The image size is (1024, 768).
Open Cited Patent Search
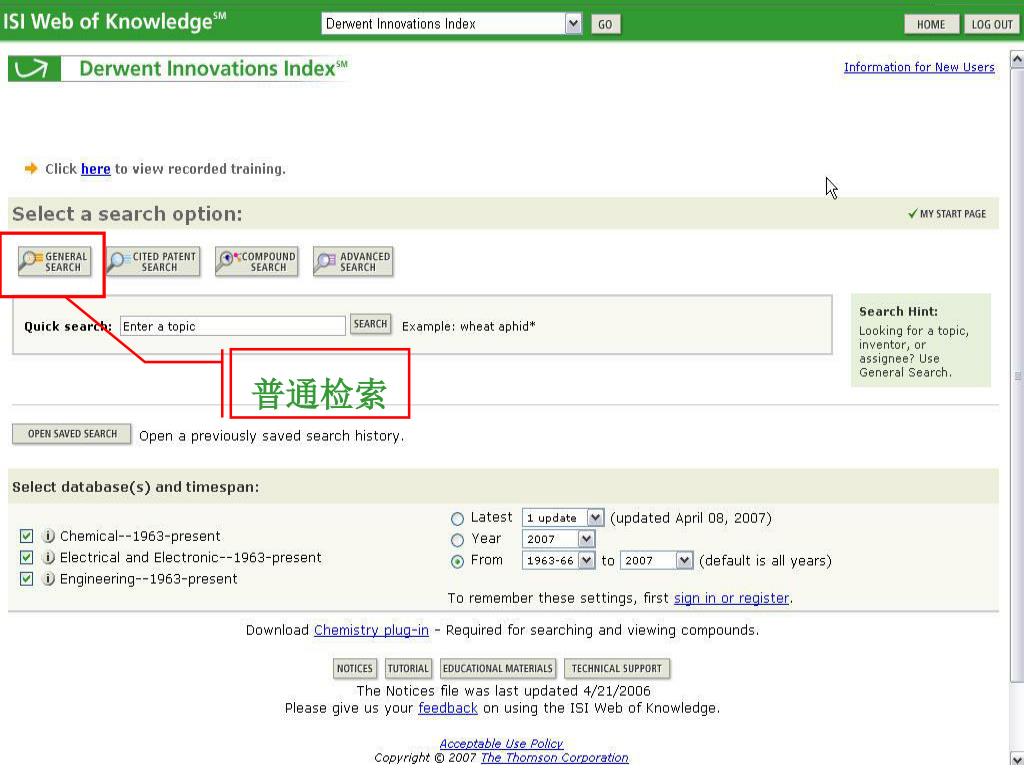click(x=153, y=262)
